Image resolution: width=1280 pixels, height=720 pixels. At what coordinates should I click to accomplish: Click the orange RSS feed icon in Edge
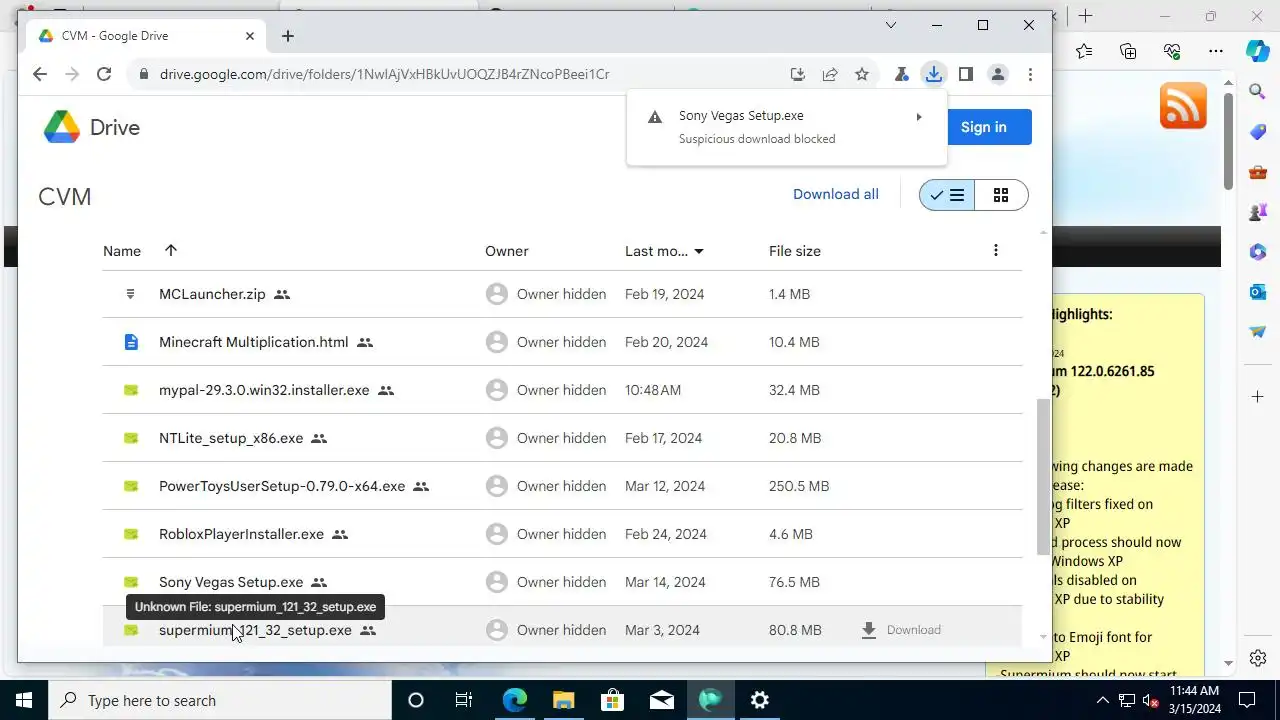[x=1183, y=105]
